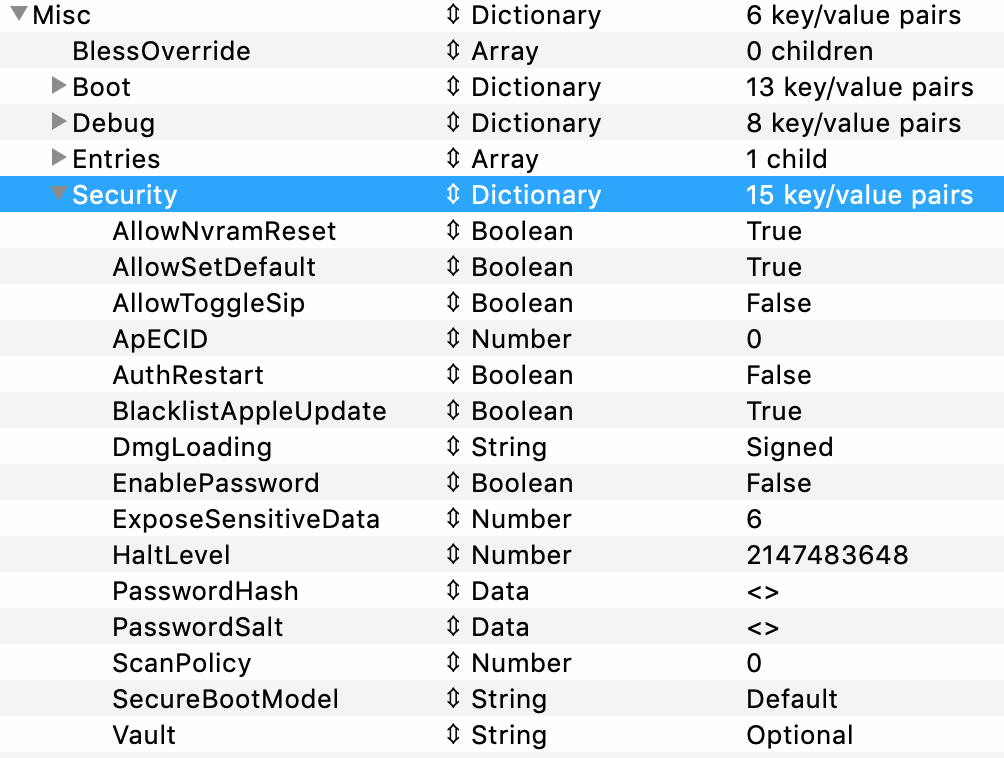This screenshot has height=758, width=1004.
Task: Click the AllowToggleSip False value
Action: coord(778,303)
